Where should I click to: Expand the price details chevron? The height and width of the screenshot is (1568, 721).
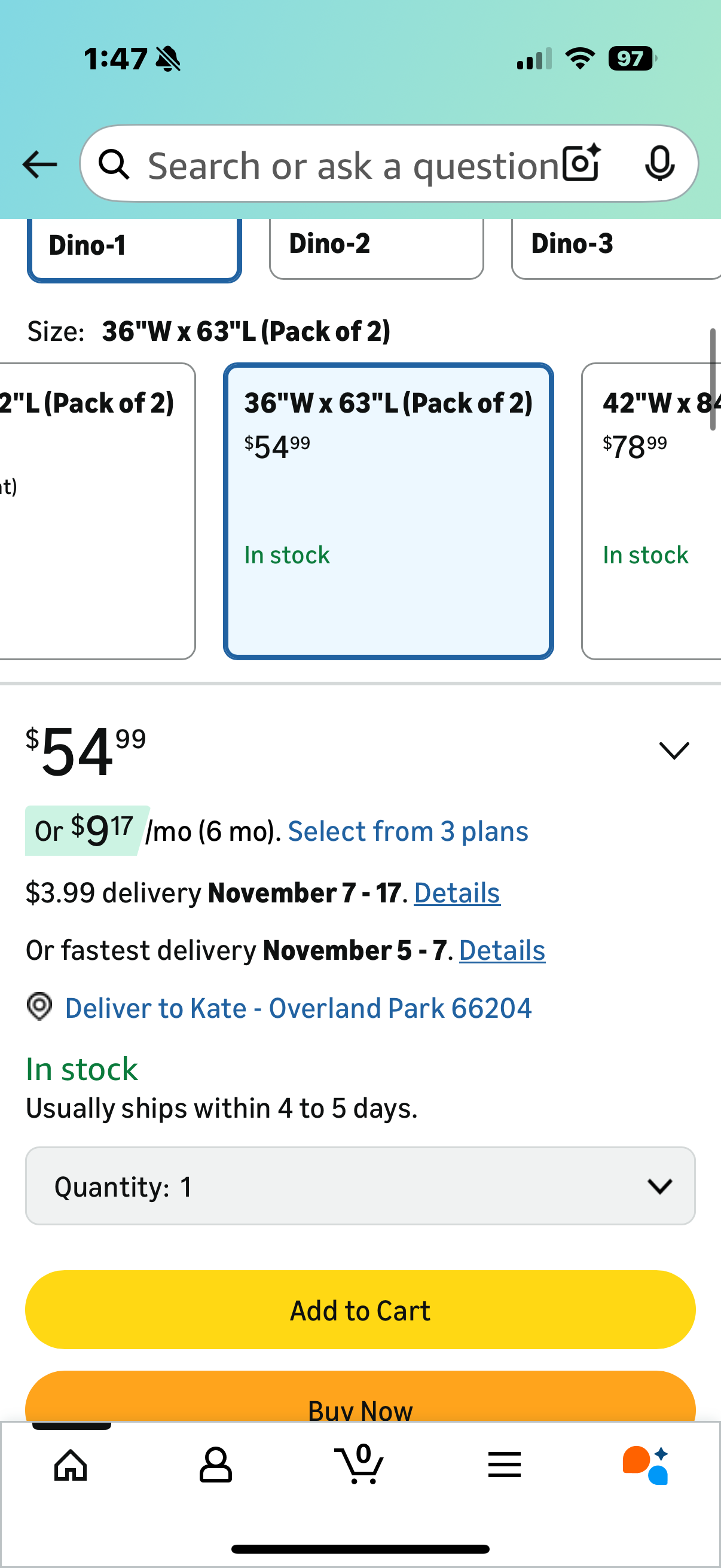(x=674, y=751)
